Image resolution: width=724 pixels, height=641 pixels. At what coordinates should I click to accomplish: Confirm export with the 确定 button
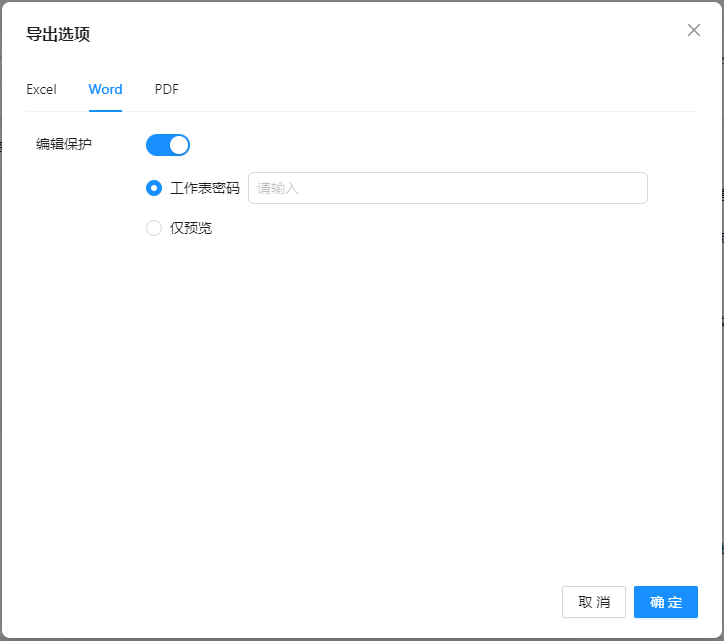(x=665, y=602)
